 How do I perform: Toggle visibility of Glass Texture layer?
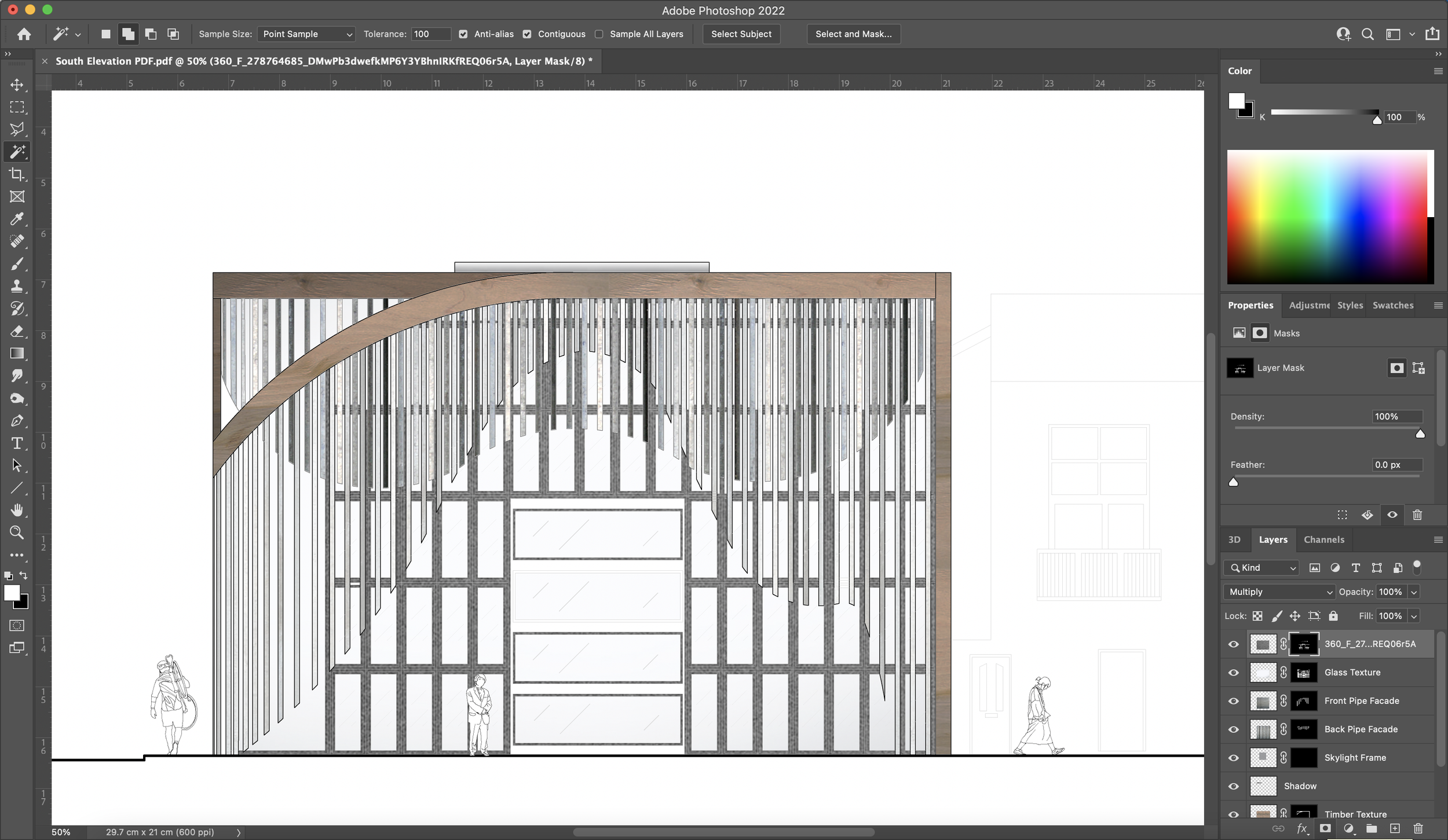tap(1234, 672)
